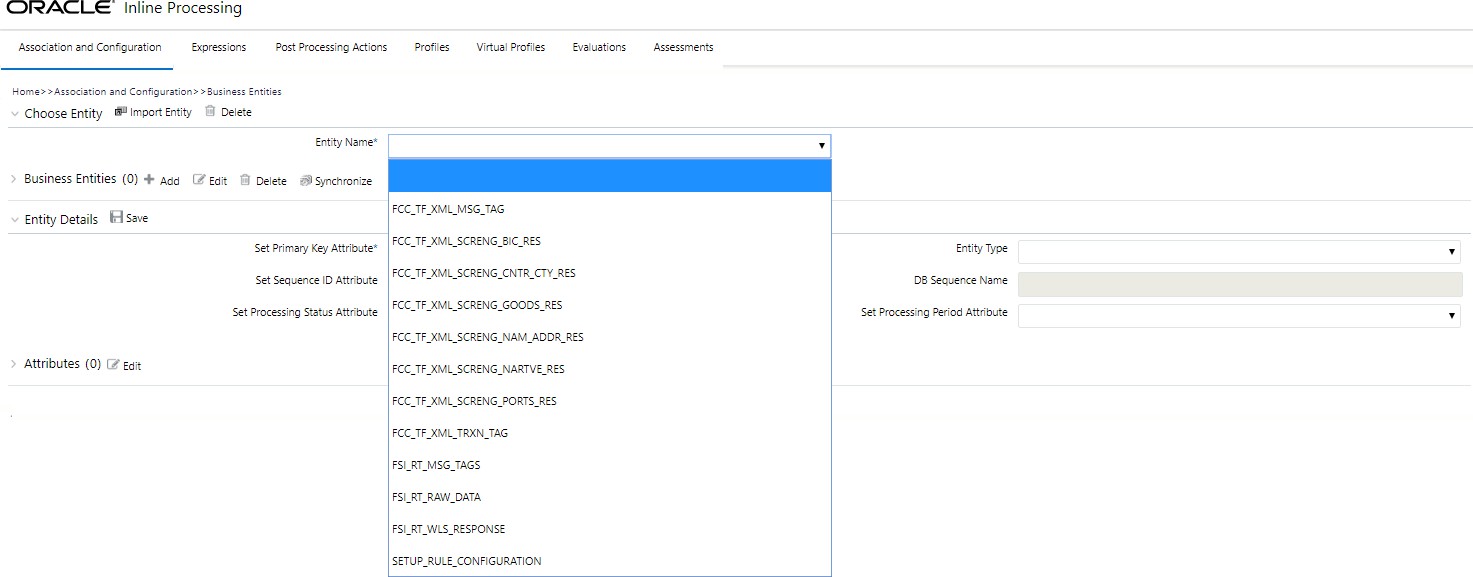Click the Import Entity icon
The height and width of the screenshot is (577, 1473).
[x=121, y=112]
